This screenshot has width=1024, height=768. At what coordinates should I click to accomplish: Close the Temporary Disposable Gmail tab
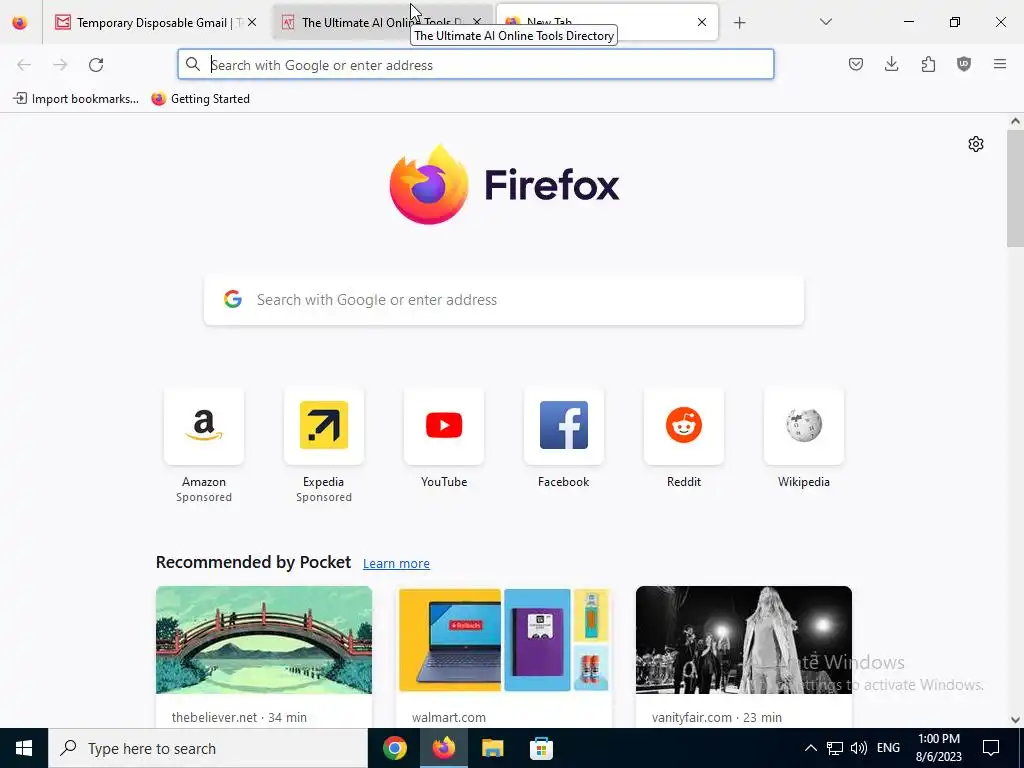[252, 22]
